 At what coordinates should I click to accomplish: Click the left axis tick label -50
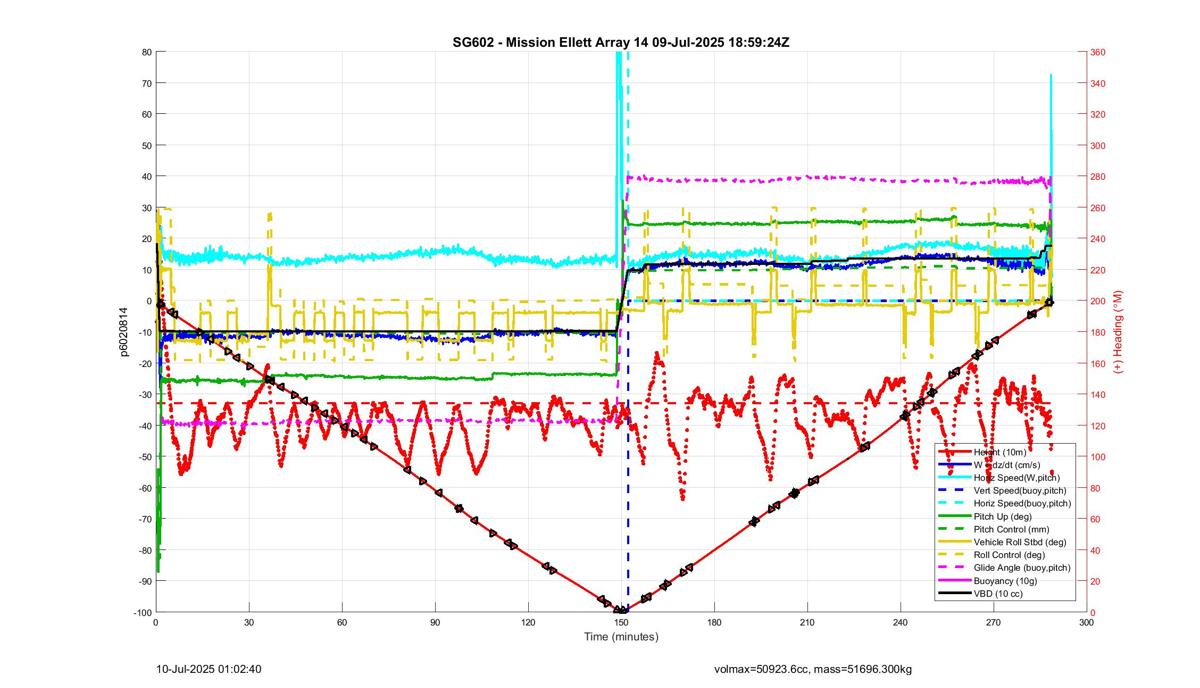[x=144, y=457]
